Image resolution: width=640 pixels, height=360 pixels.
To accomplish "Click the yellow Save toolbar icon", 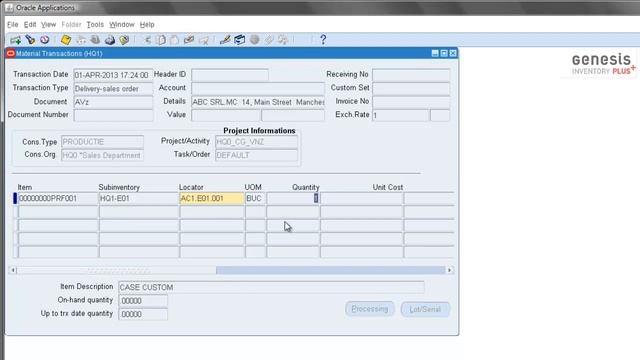I will pos(66,40).
